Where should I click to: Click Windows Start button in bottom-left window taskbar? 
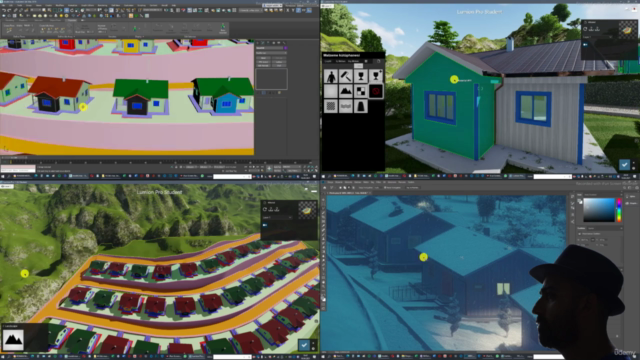tap(3, 357)
